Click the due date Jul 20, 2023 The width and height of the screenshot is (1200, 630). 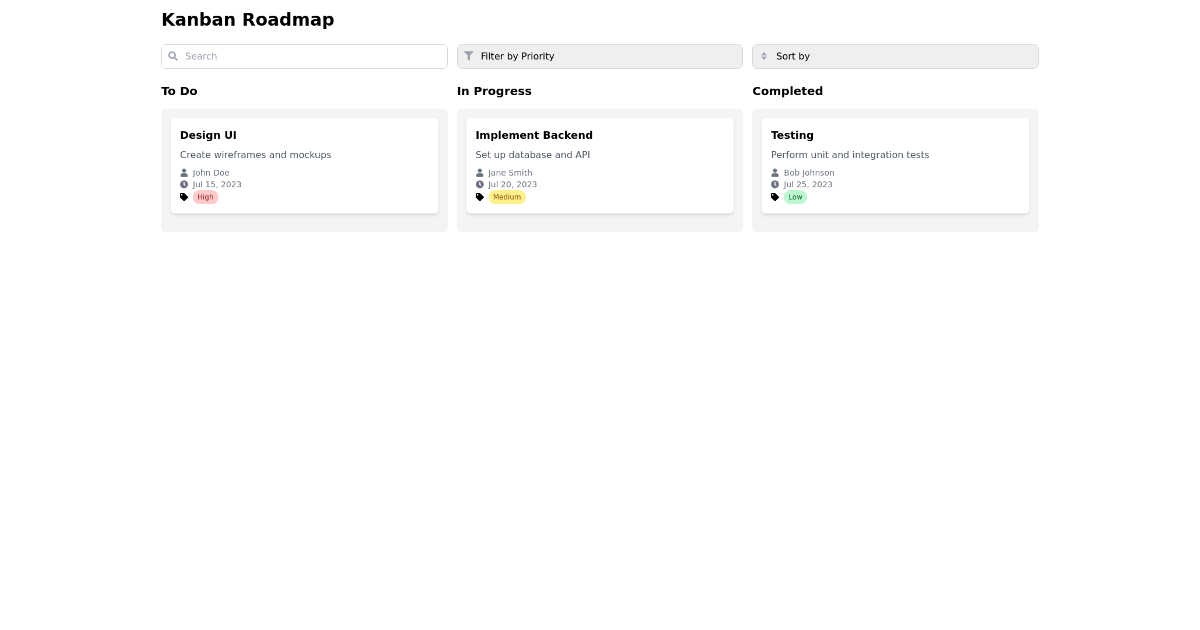click(512, 184)
